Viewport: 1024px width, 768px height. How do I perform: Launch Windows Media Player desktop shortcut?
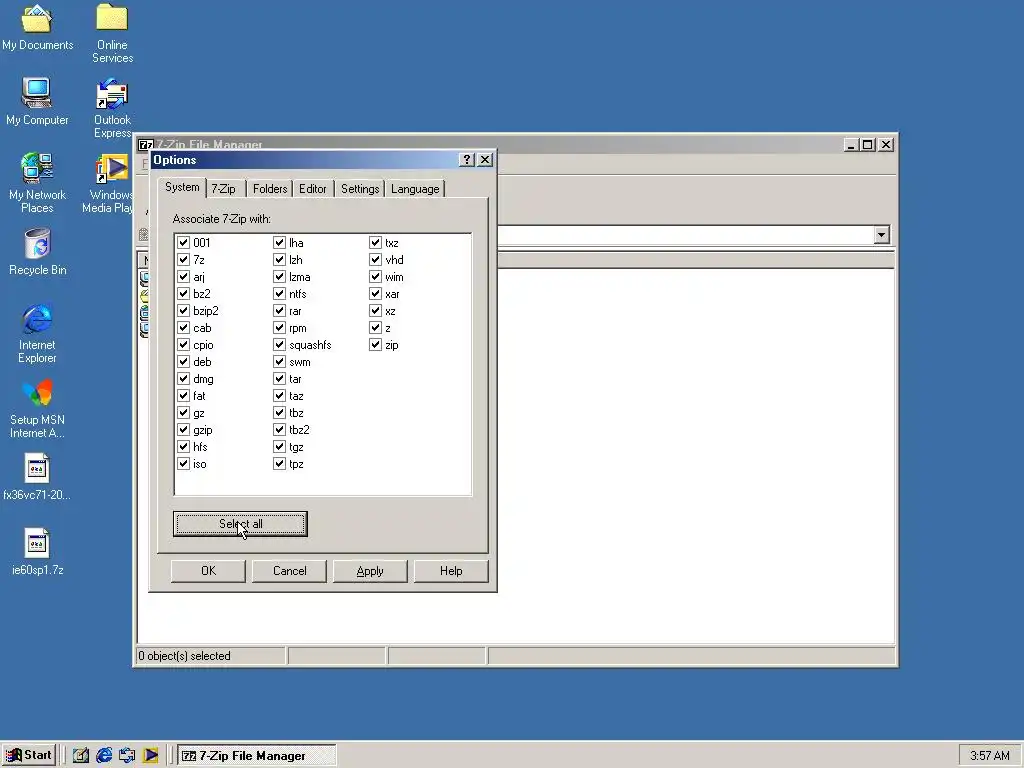(x=108, y=183)
